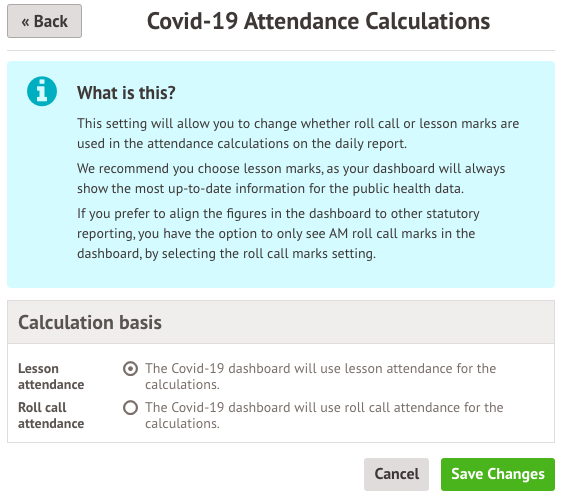The image size is (563, 499).
Task: Click the 'Calculation basis' section header
Action: point(90,322)
